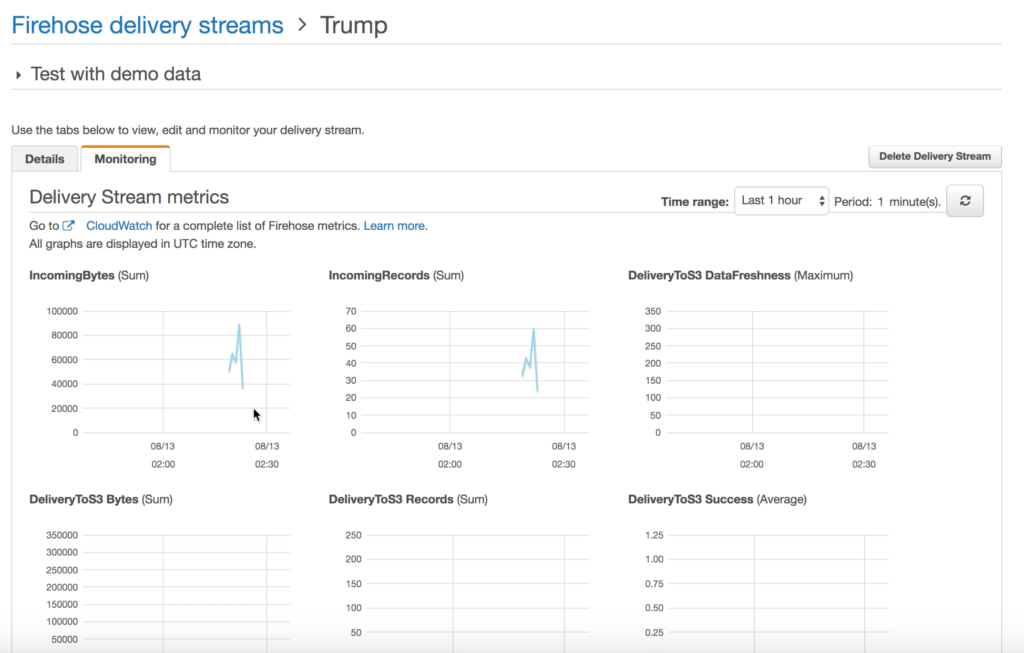Select the Monitoring tab
1024x653 pixels.
(x=125, y=159)
